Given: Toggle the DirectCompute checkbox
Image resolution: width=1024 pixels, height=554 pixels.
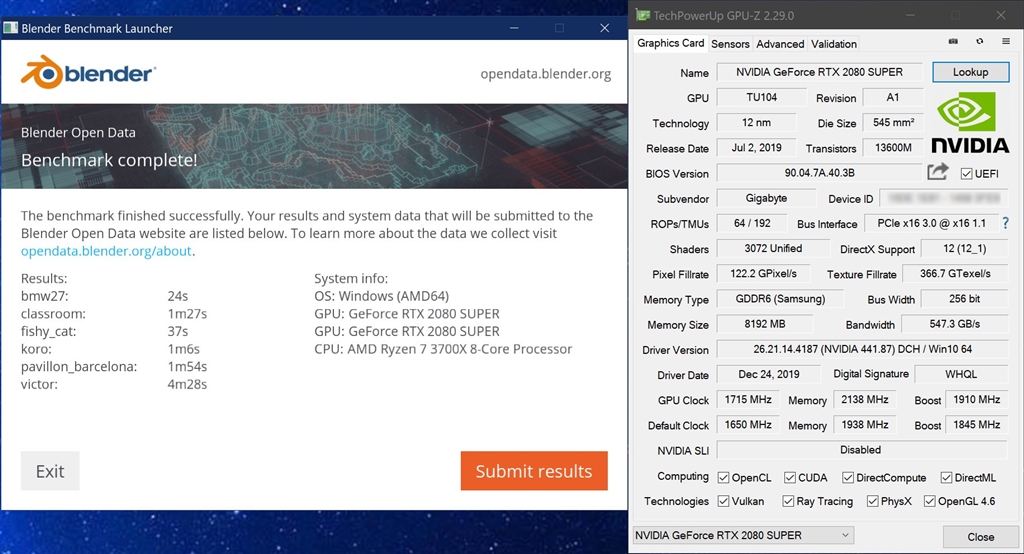Looking at the screenshot, I should (x=848, y=478).
